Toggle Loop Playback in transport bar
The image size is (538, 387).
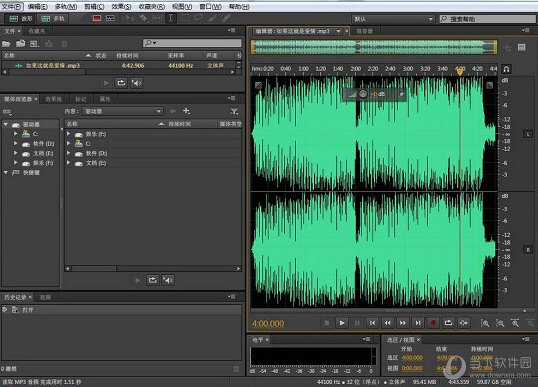tap(448, 323)
